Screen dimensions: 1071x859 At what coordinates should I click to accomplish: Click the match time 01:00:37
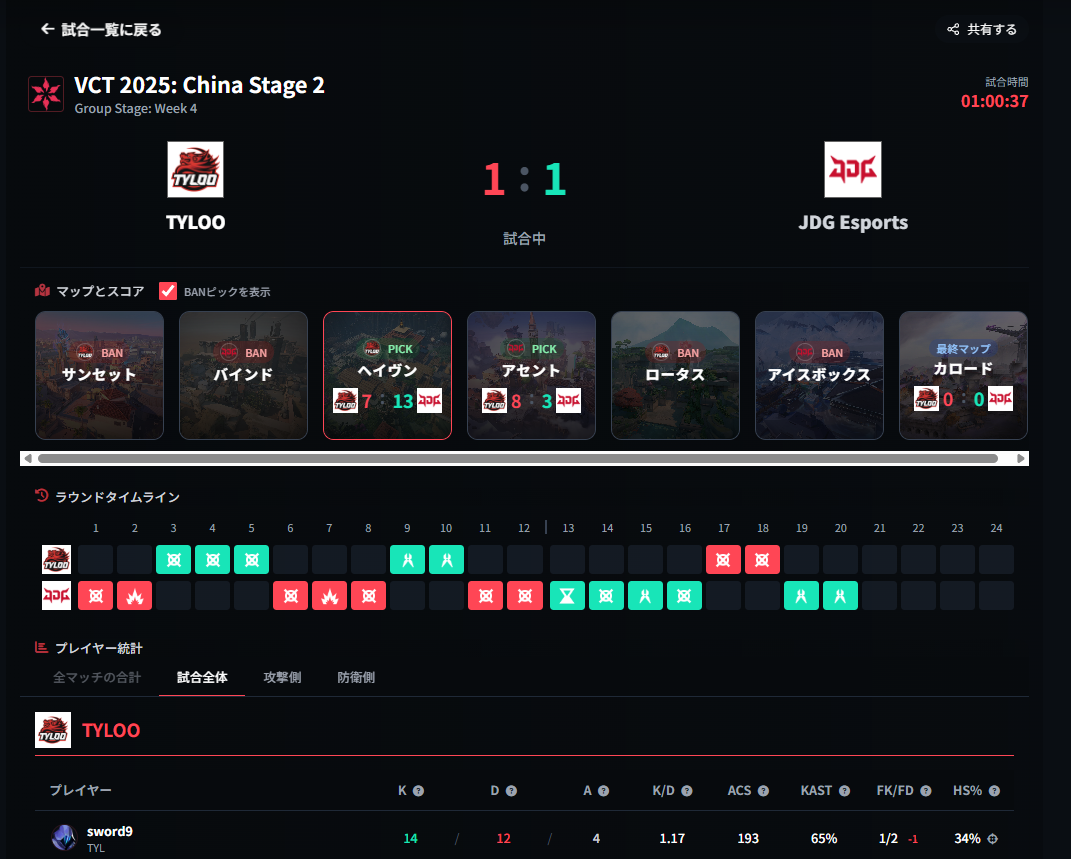(x=994, y=101)
